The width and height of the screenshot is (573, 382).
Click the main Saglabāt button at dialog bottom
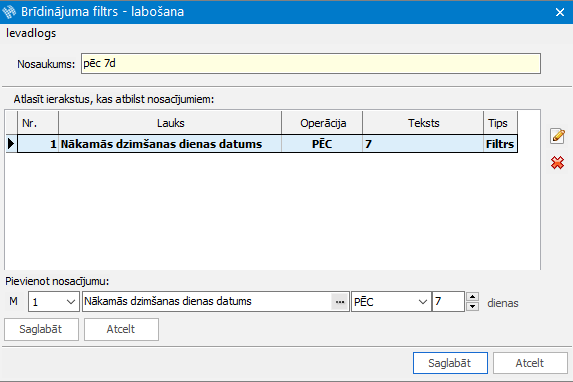click(450, 363)
